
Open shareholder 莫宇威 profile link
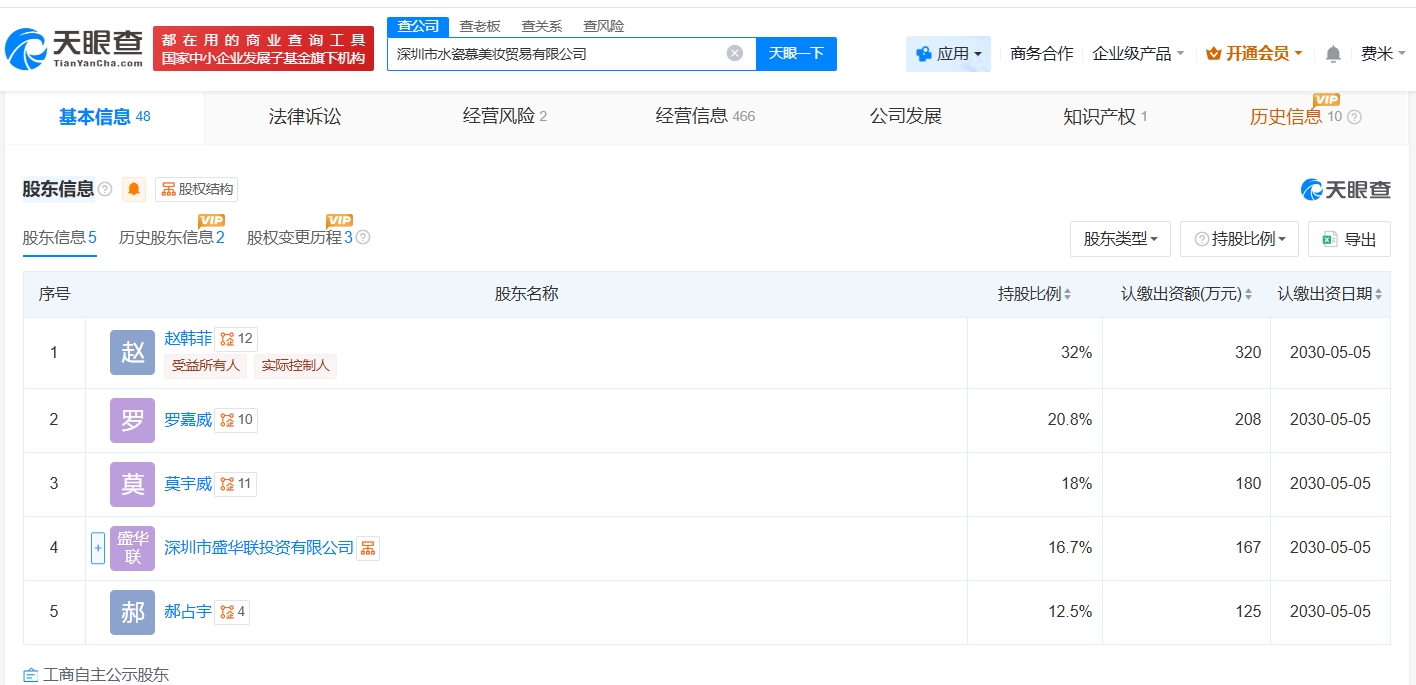point(188,484)
